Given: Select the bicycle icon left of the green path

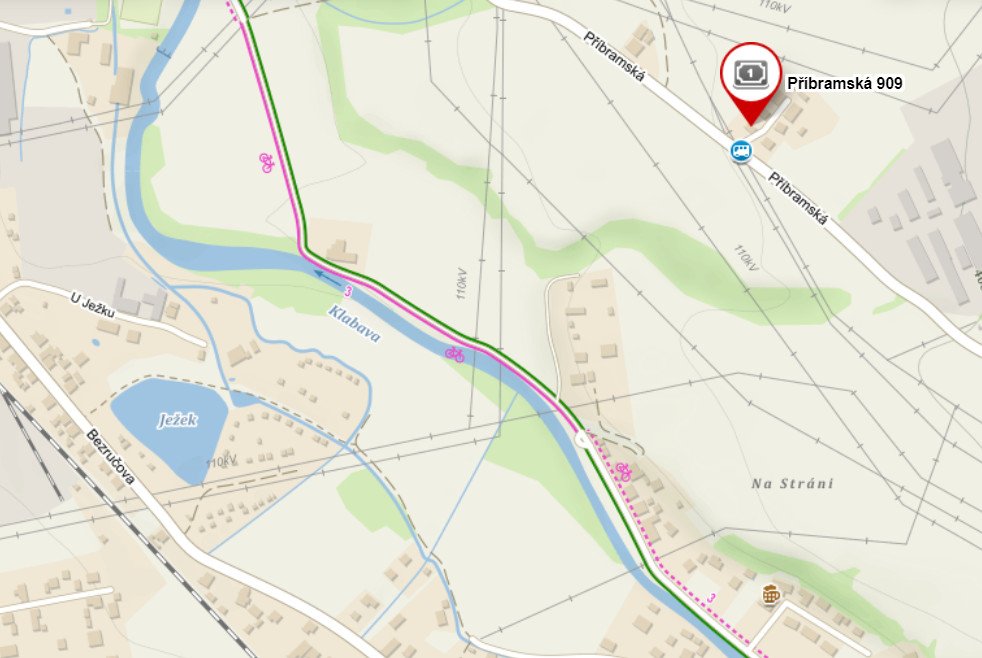Looking at the screenshot, I should (266, 163).
